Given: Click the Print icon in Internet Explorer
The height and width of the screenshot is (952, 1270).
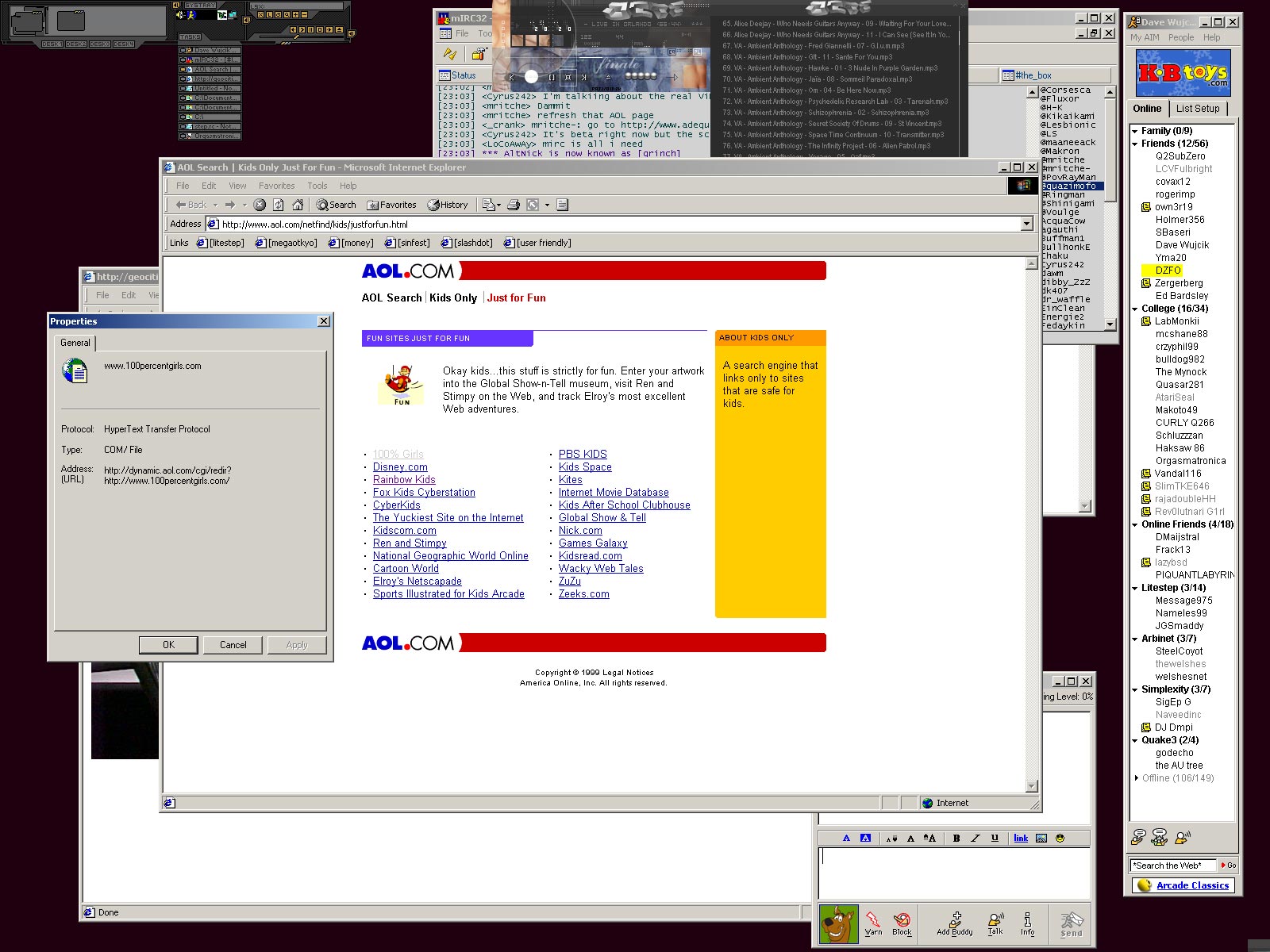Looking at the screenshot, I should coord(514,205).
